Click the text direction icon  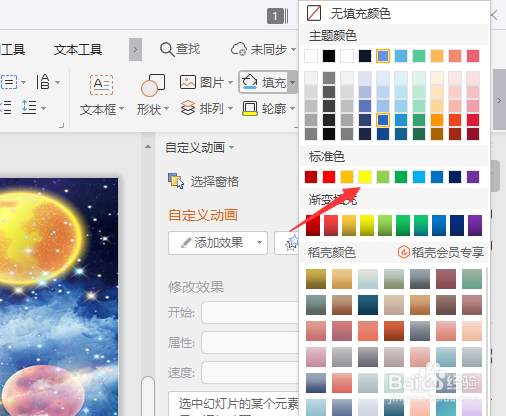pyautogui.click(x=43, y=82)
